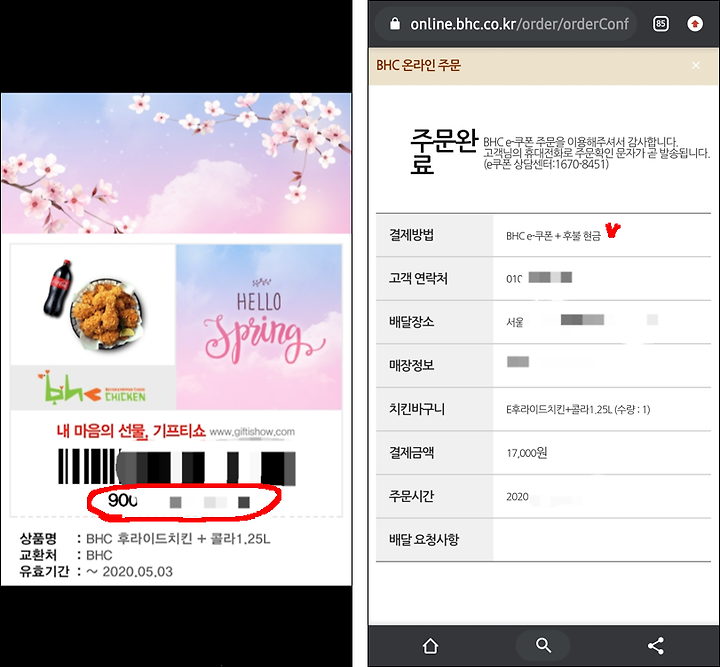This screenshot has height=667, width=720.
Task: Select the 결제방법 row label
Action: coord(411,235)
